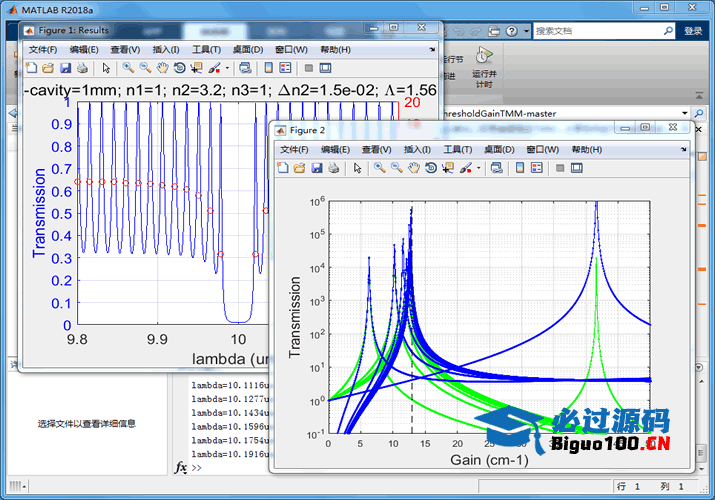
Task: Select Pan hand tool in Figure 1 toolbar
Action: 162,68
